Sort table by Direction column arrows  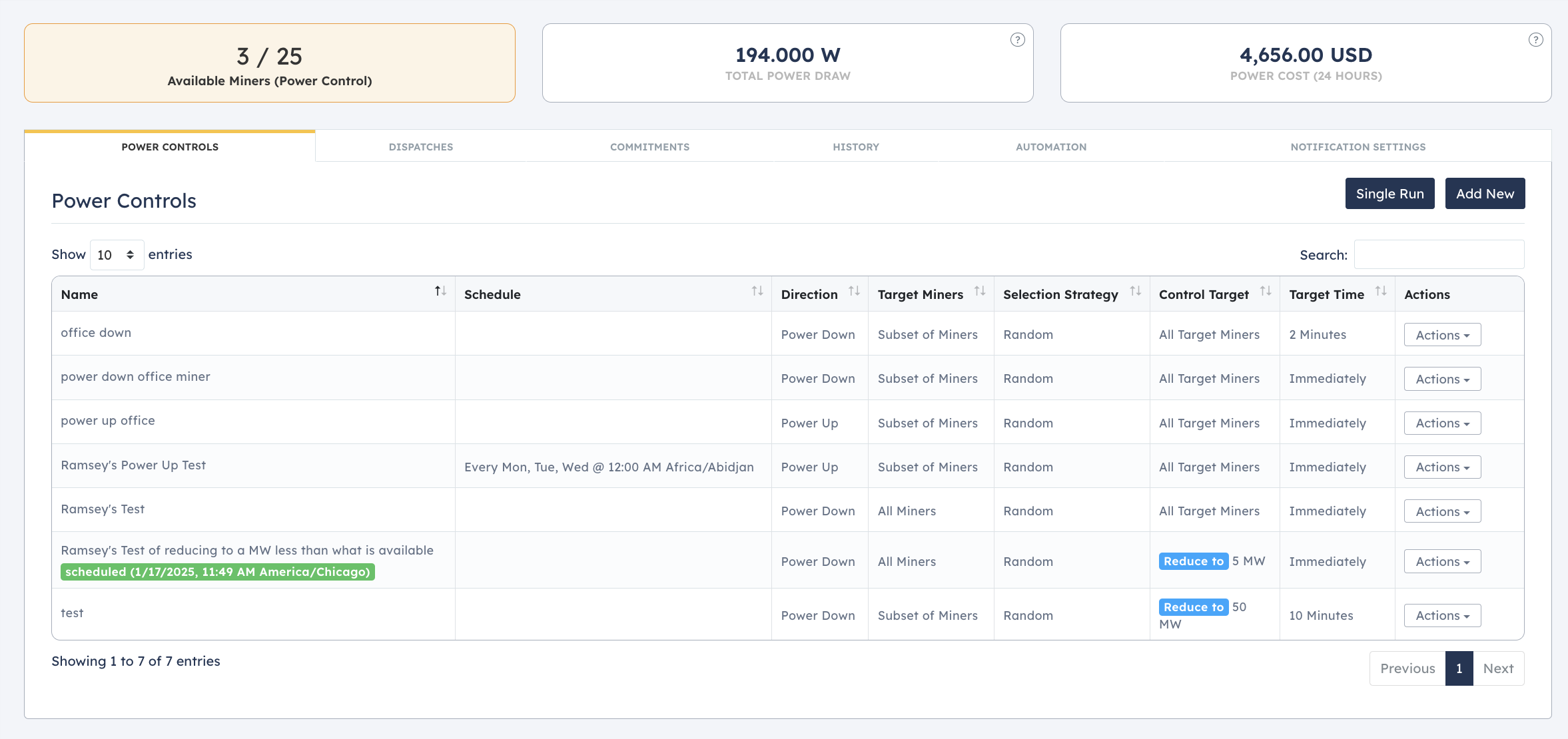pyautogui.click(x=854, y=291)
